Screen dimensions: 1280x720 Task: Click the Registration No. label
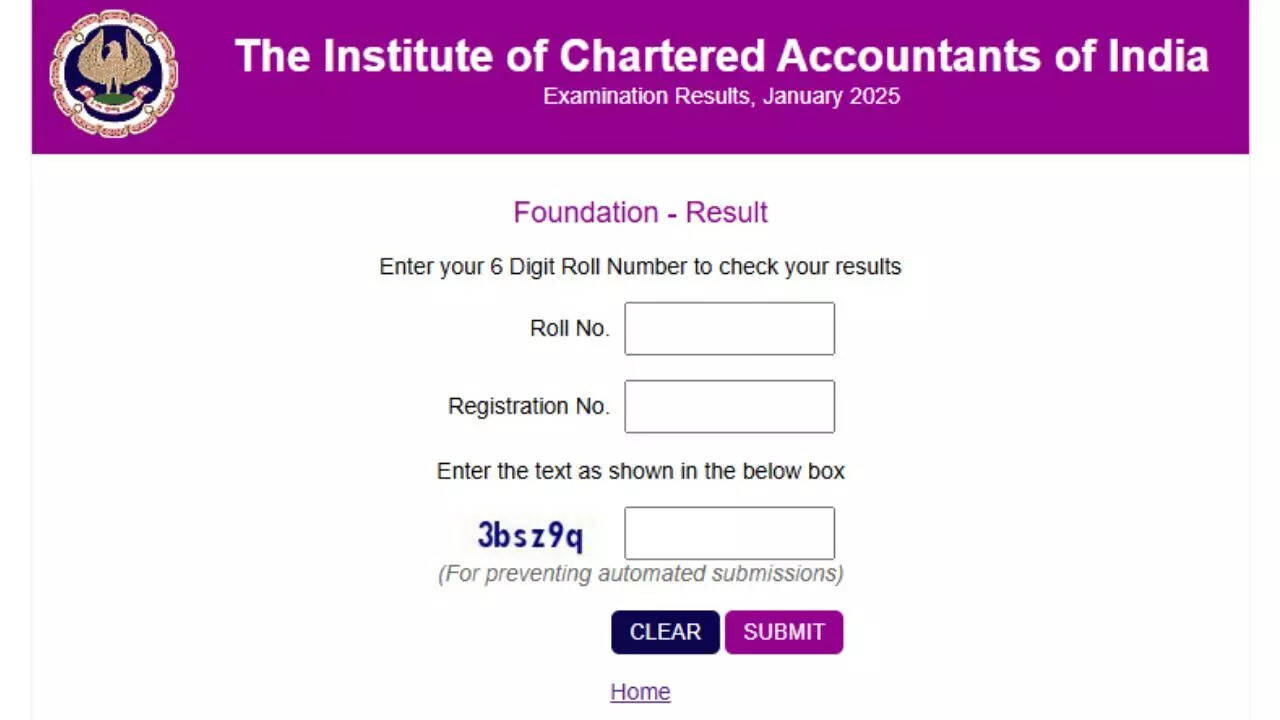pos(528,407)
